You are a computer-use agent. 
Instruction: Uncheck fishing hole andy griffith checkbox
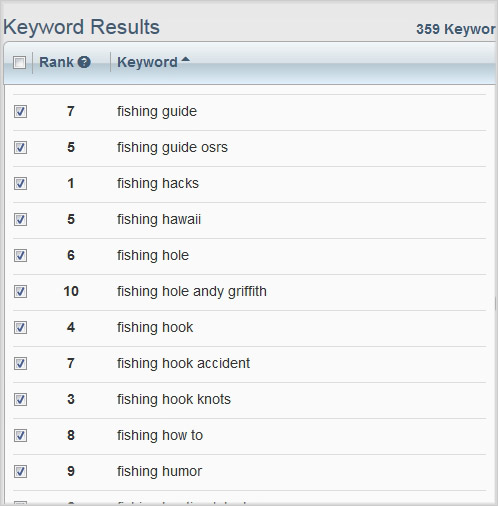[20, 291]
